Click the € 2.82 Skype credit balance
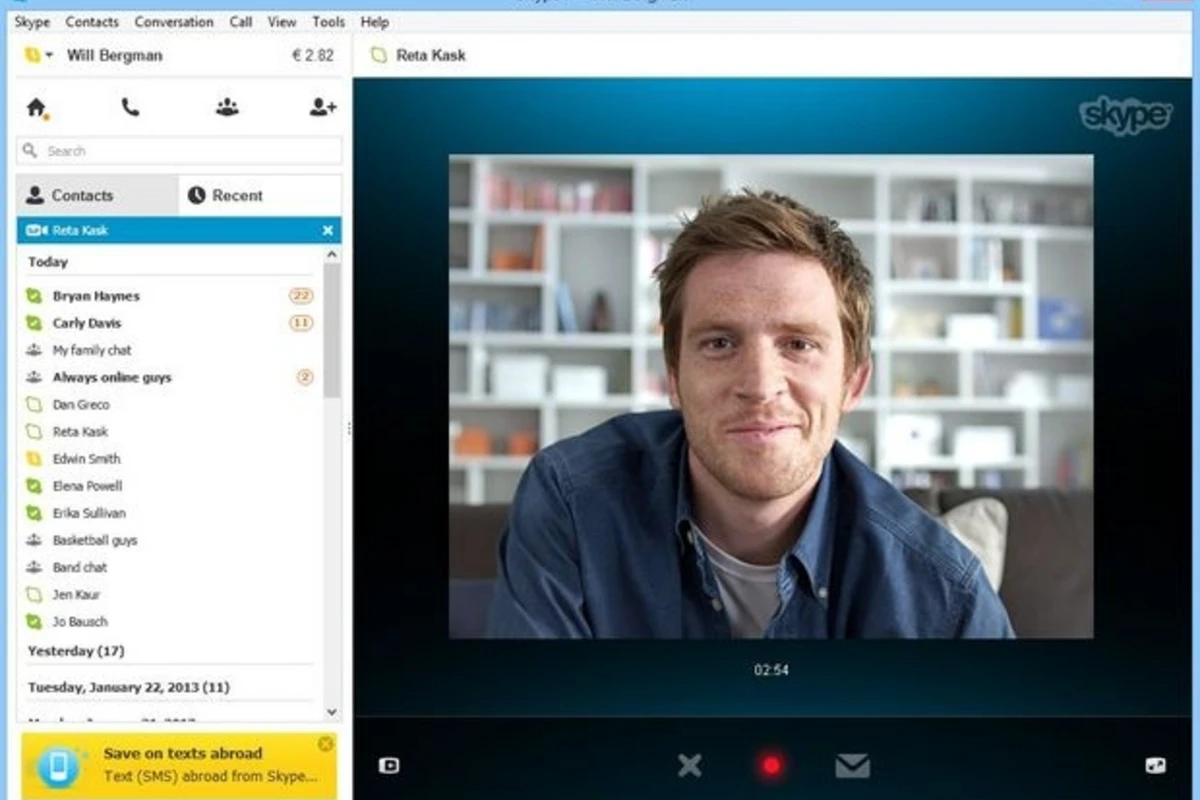1200x800 pixels. (313, 55)
